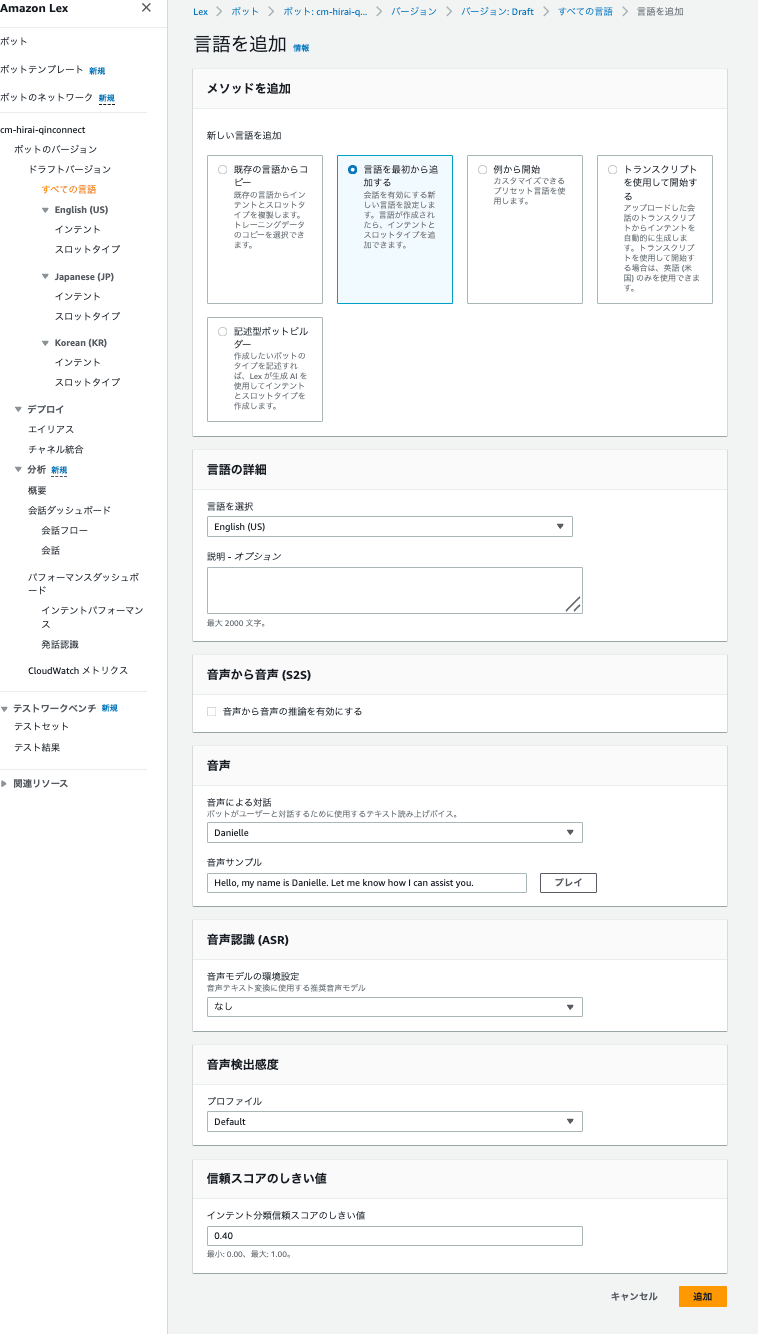Click the voice sample text field
758x1334 pixels.
[x=367, y=883]
